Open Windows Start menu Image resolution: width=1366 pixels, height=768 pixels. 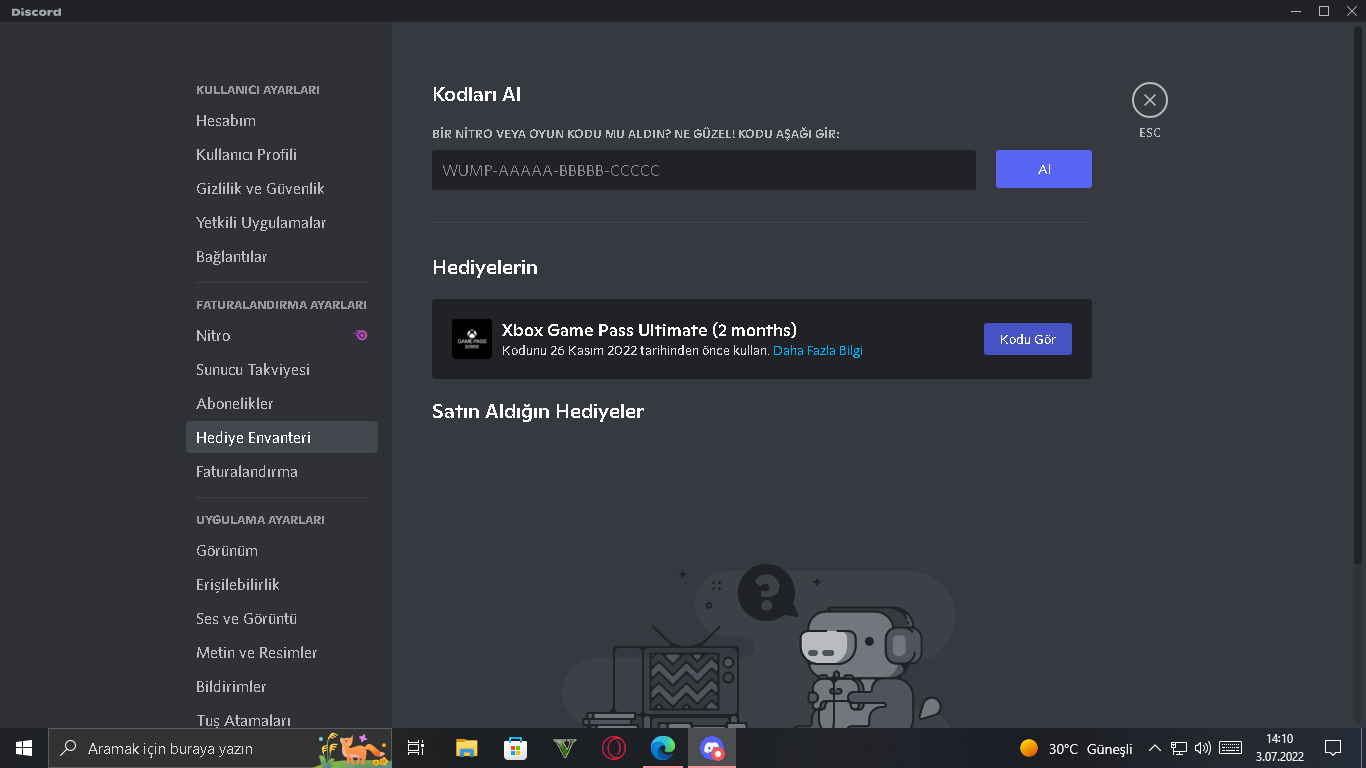coord(24,748)
